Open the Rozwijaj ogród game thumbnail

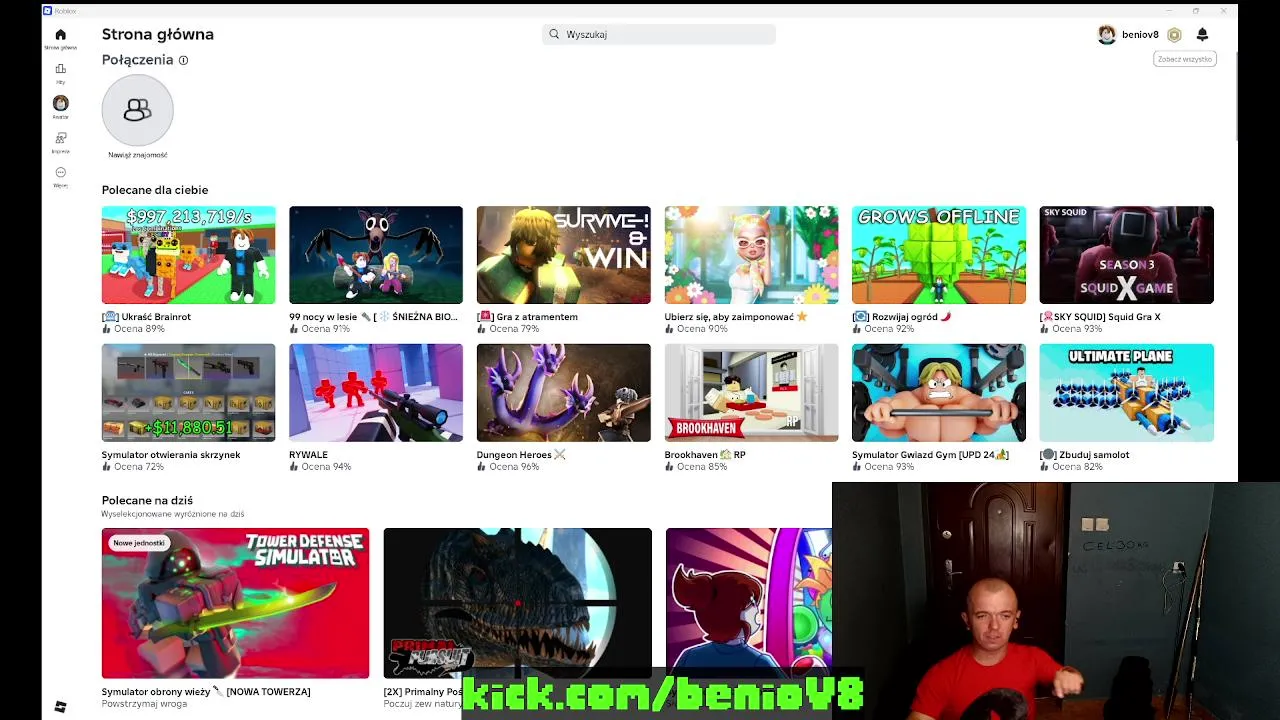pos(939,255)
